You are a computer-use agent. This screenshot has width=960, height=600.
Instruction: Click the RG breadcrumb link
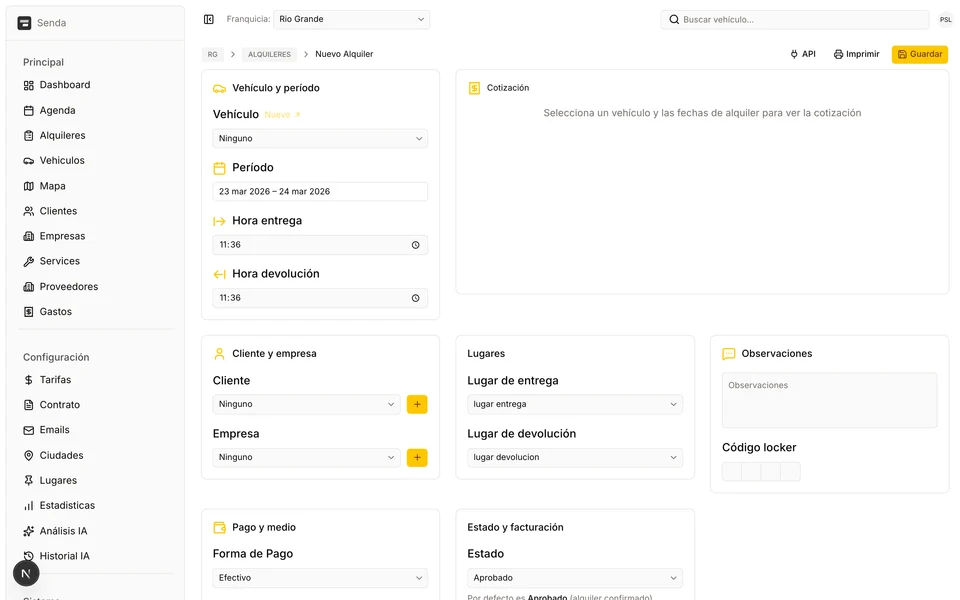pyautogui.click(x=212, y=54)
